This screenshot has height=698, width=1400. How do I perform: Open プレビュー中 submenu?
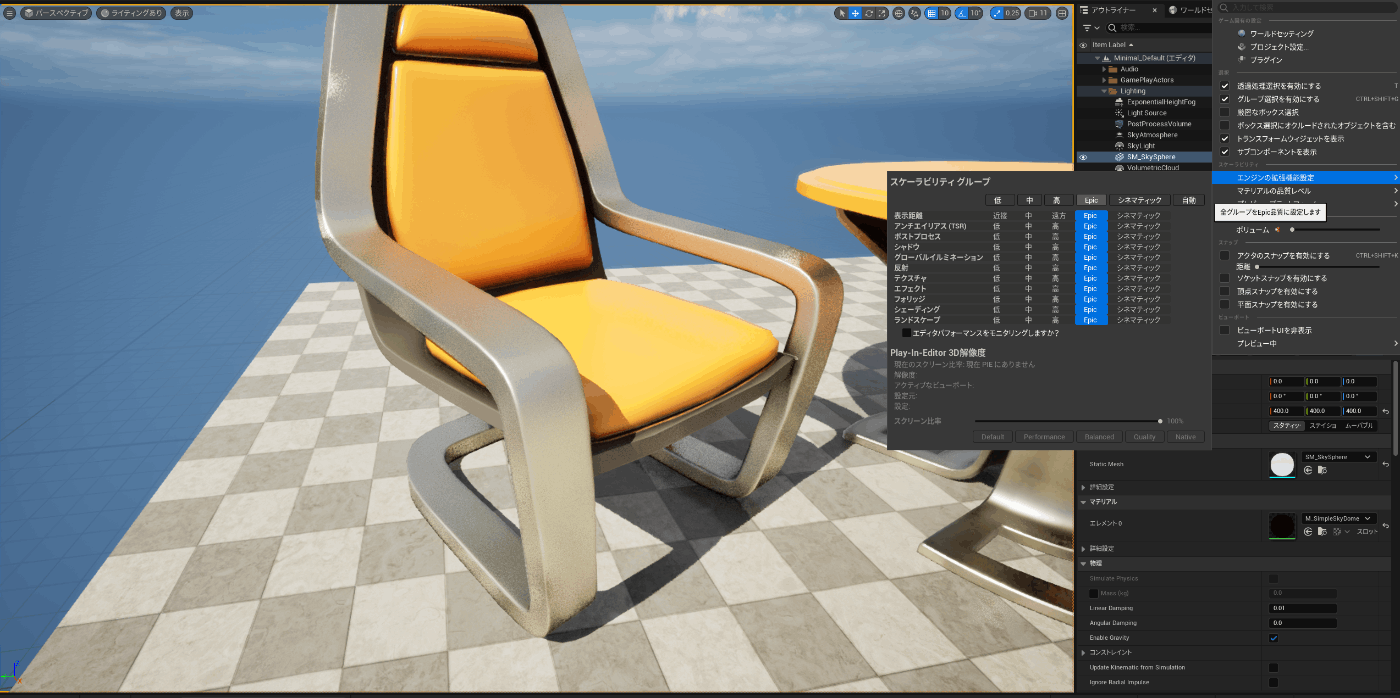(1305, 343)
